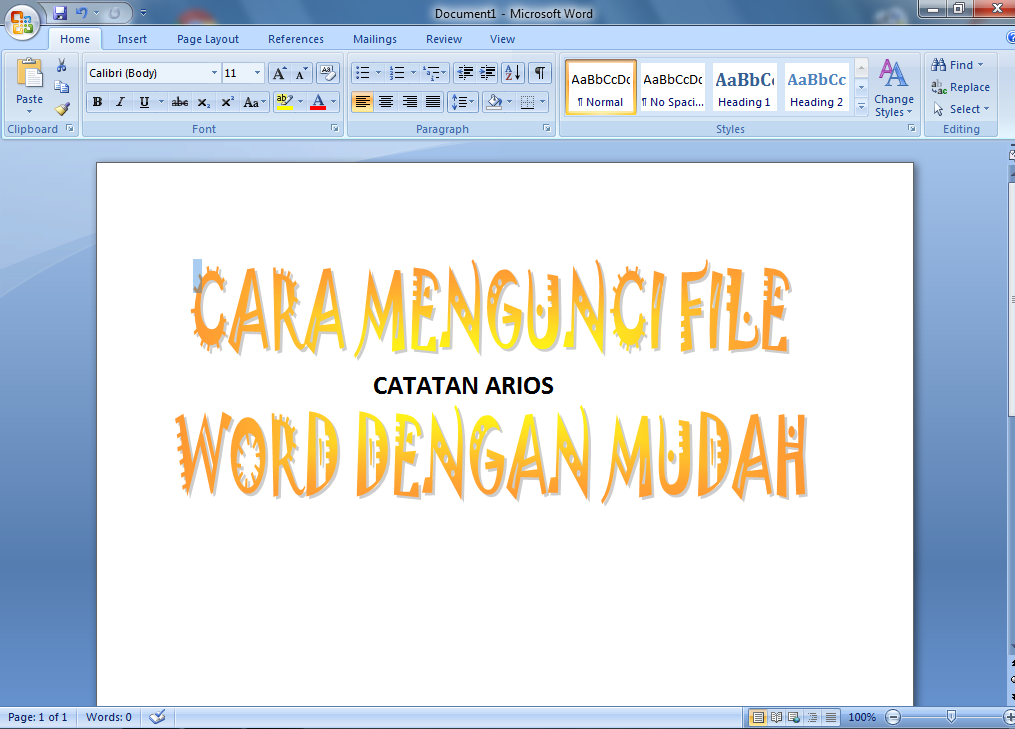Expand the Change Case Aa menu
The width and height of the screenshot is (1015, 729).
(254, 102)
